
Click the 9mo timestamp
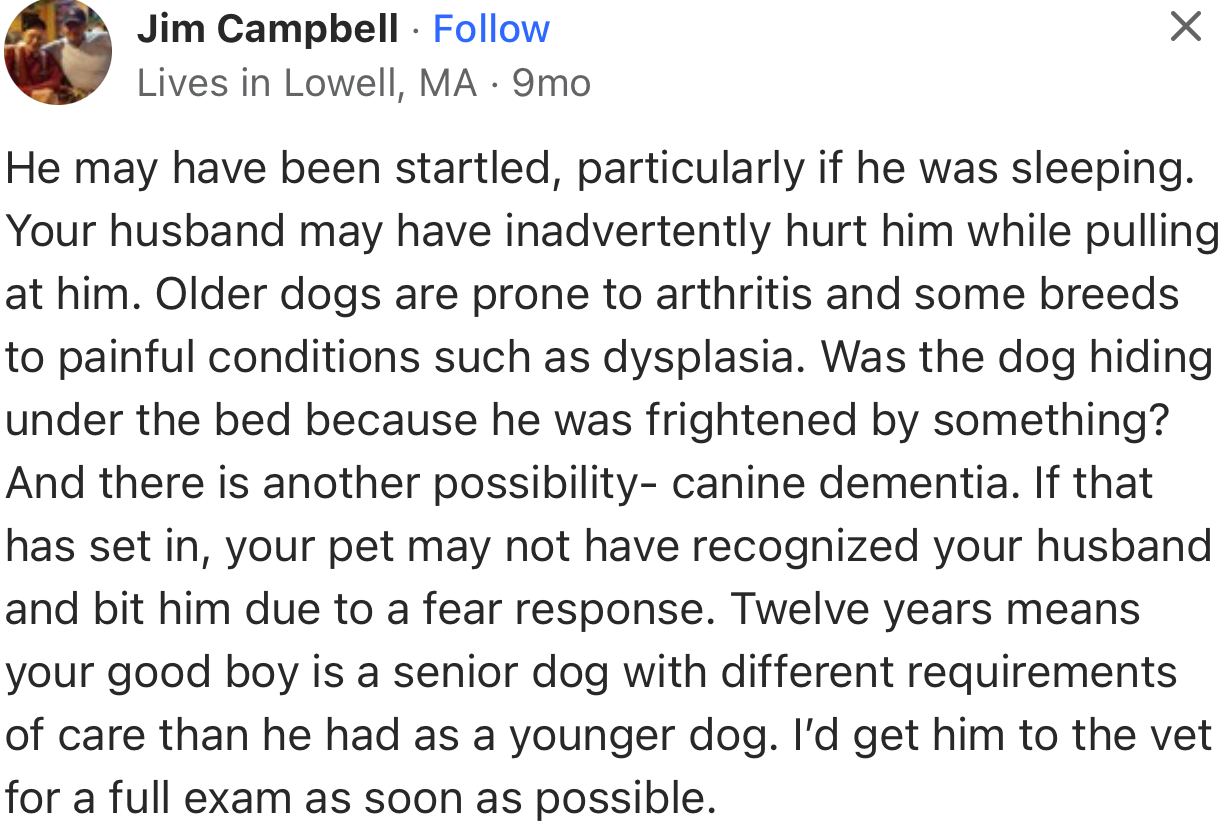(x=551, y=83)
